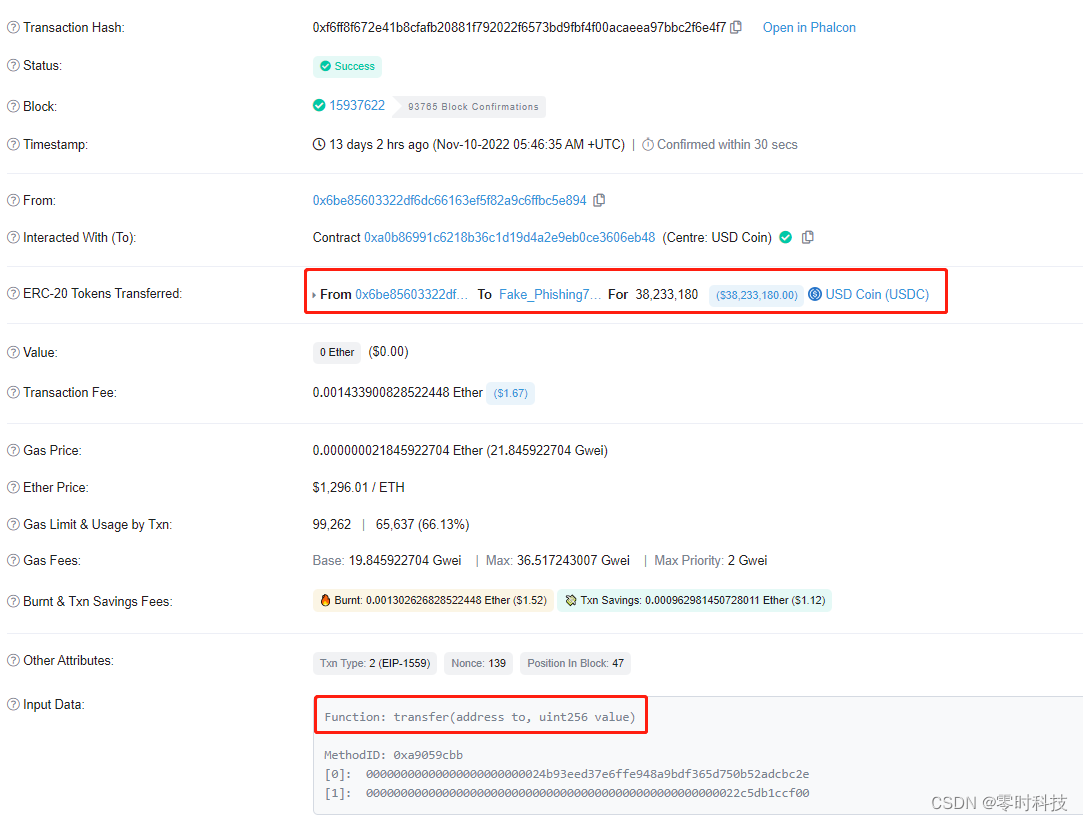Click the help icon beside From
This screenshot has height=821, width=1083.
pos(13,200)
